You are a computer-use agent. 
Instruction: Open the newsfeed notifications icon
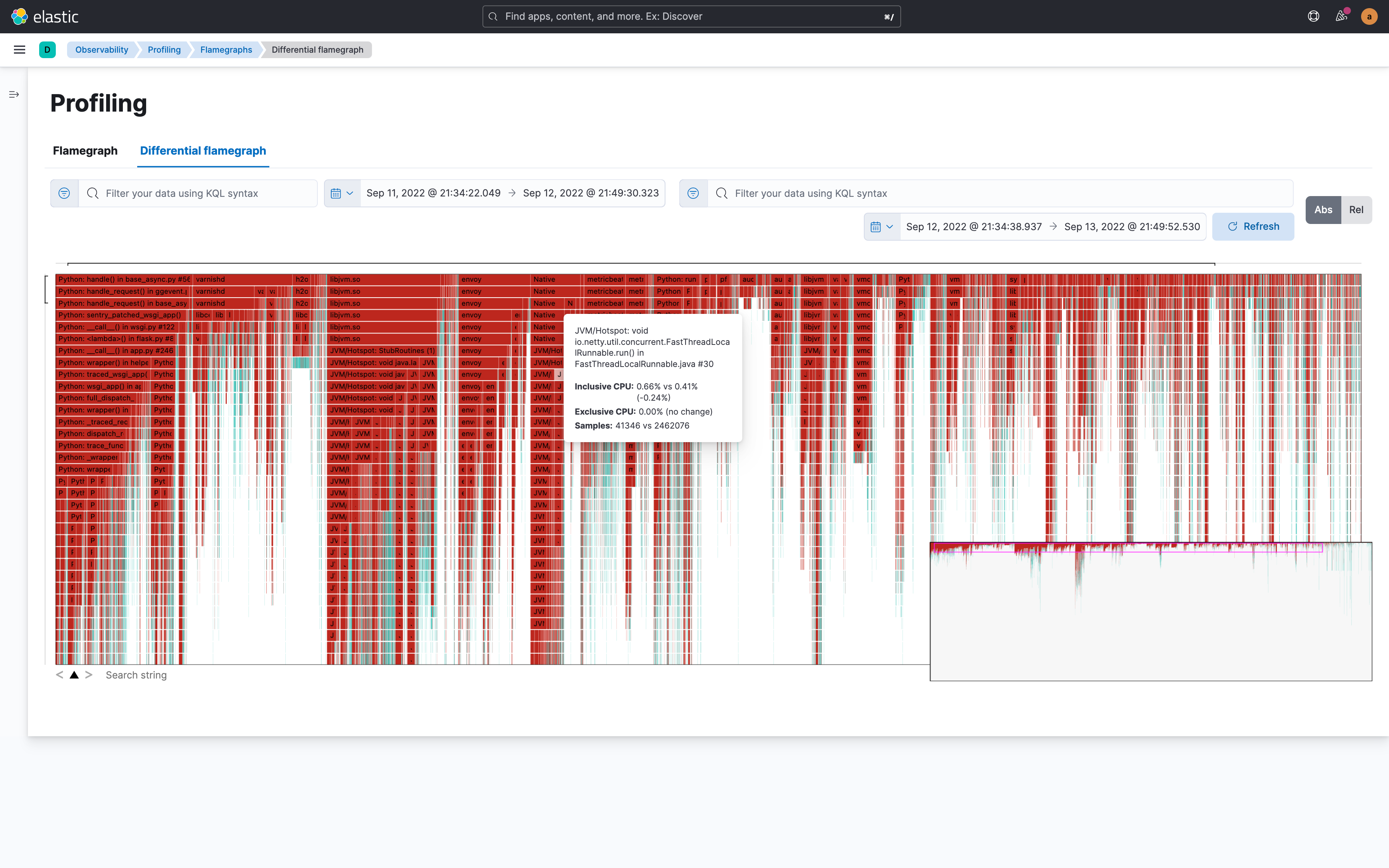[1341, 17]
